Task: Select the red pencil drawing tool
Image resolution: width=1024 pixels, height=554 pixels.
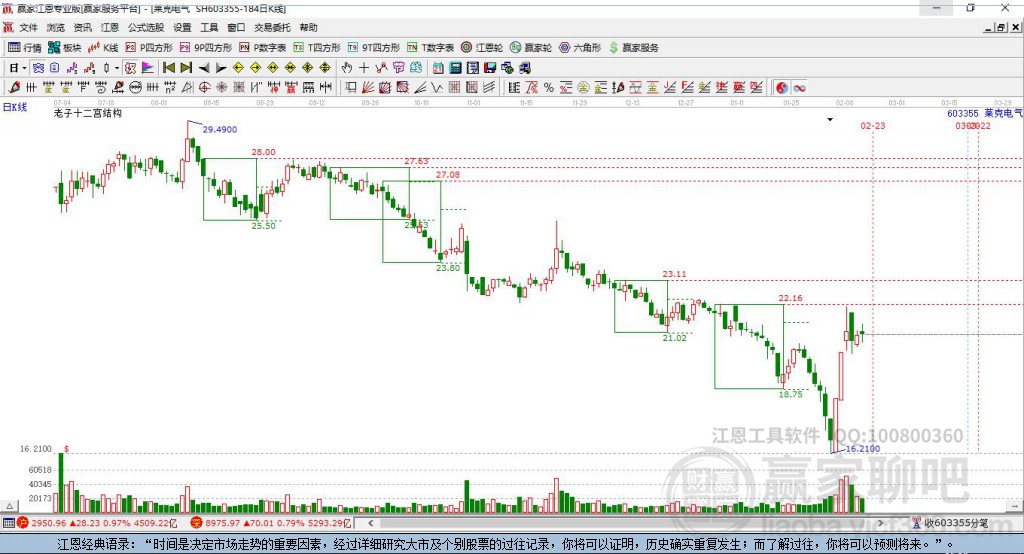Action: coord(14,87)
